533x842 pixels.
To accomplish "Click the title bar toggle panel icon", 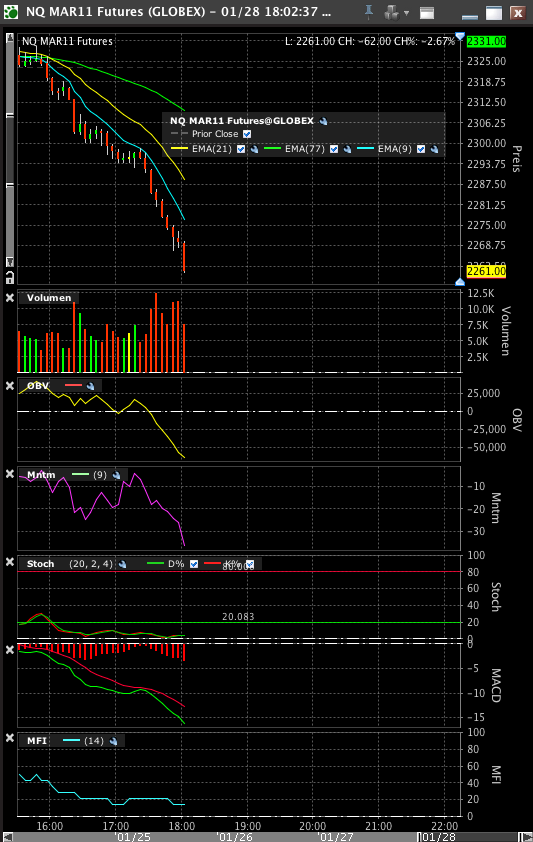I will (427, 12).
